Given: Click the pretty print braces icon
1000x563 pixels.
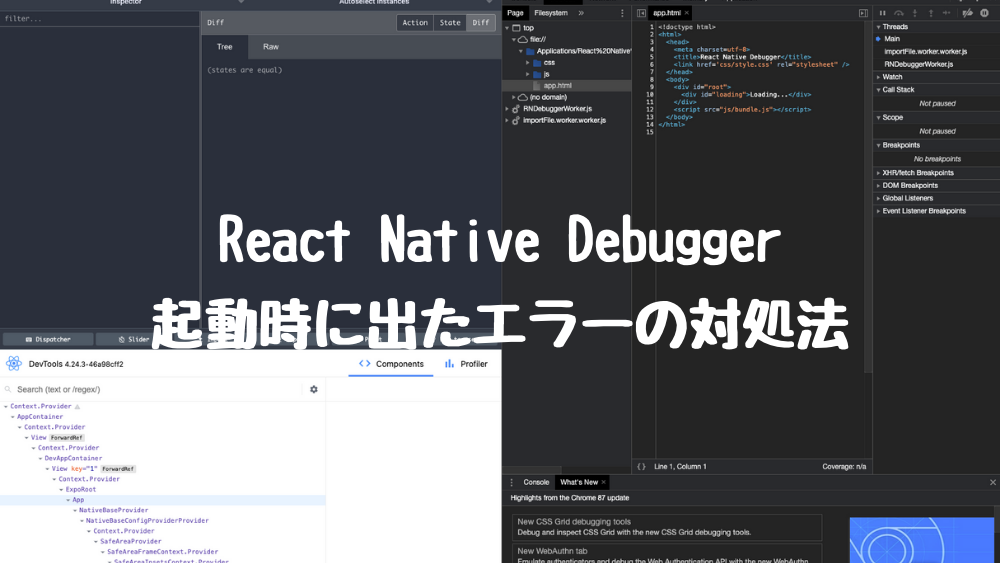Looking at the screenshot, I should [642, 467].
